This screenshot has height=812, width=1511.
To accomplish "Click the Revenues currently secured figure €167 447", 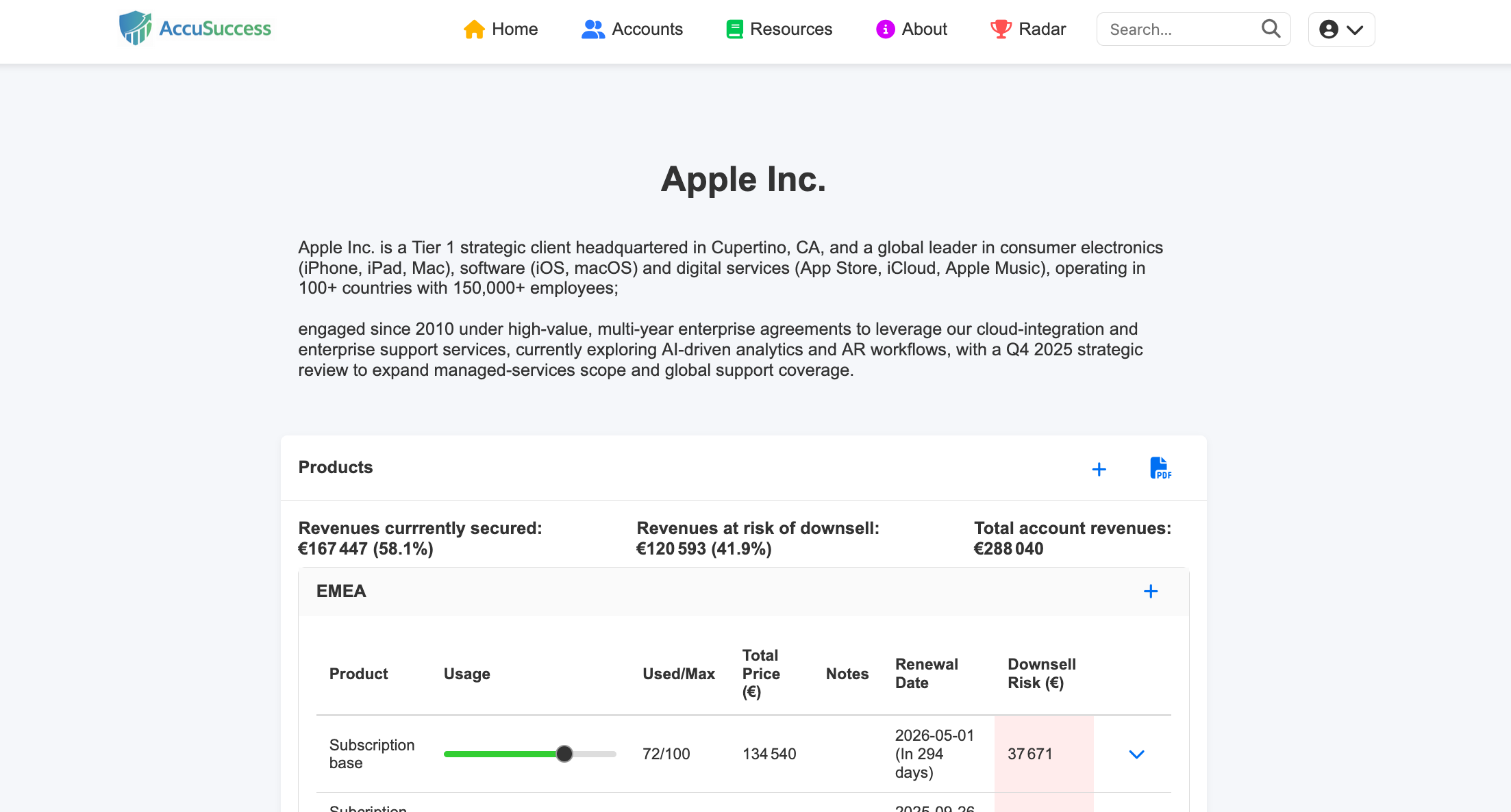I will (x=333, y=549).
